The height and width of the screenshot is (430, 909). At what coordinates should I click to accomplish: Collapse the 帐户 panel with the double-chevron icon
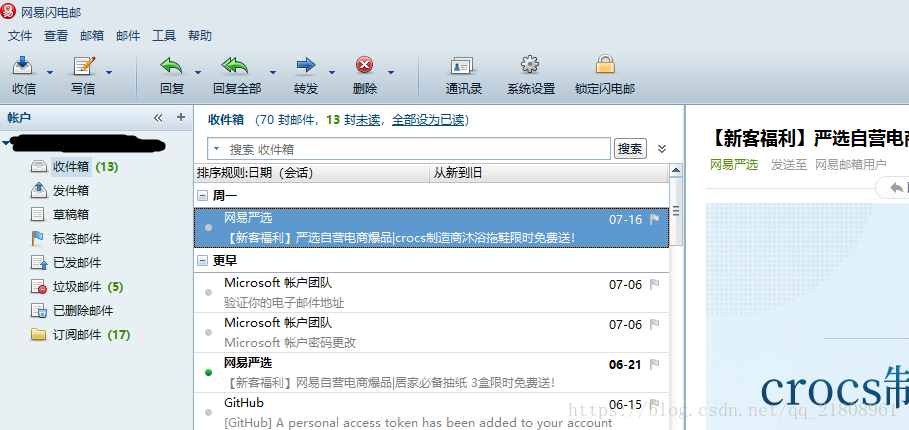(x=158, y=118)
